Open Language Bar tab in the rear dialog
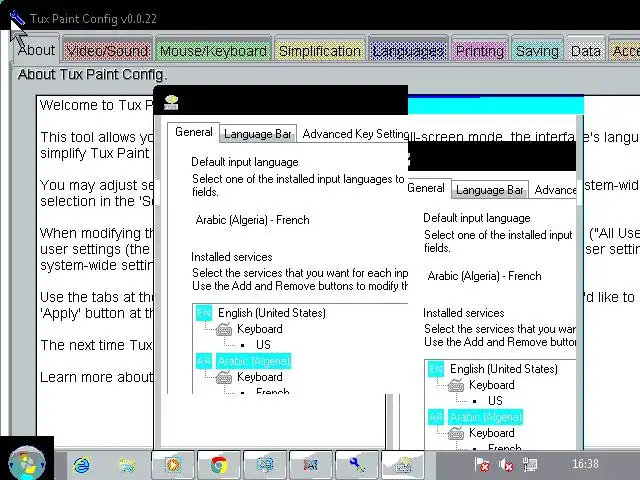The height and width of the screenshot is (480, 640). 489,190
